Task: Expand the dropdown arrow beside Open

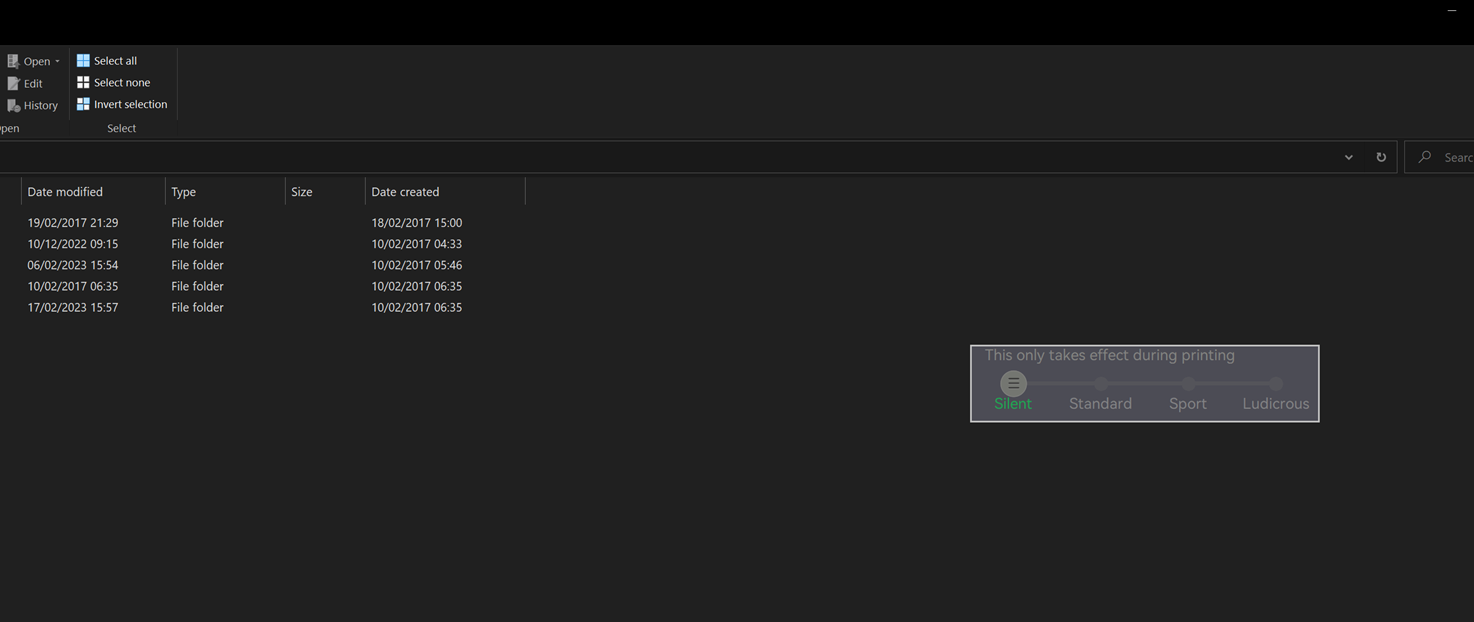Action: tap(57, 60)
